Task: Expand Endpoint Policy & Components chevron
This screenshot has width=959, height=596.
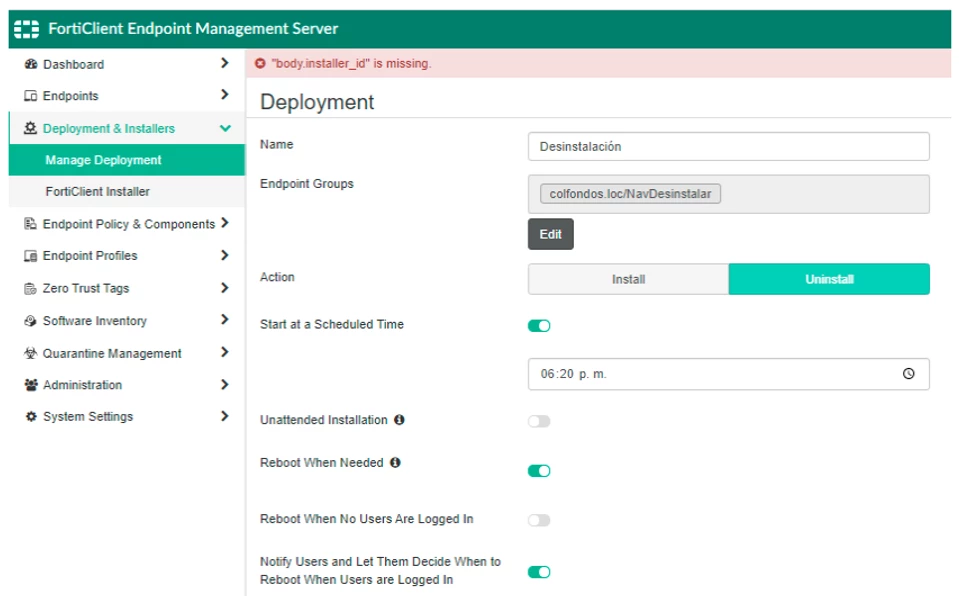Action: pos(224,223)
